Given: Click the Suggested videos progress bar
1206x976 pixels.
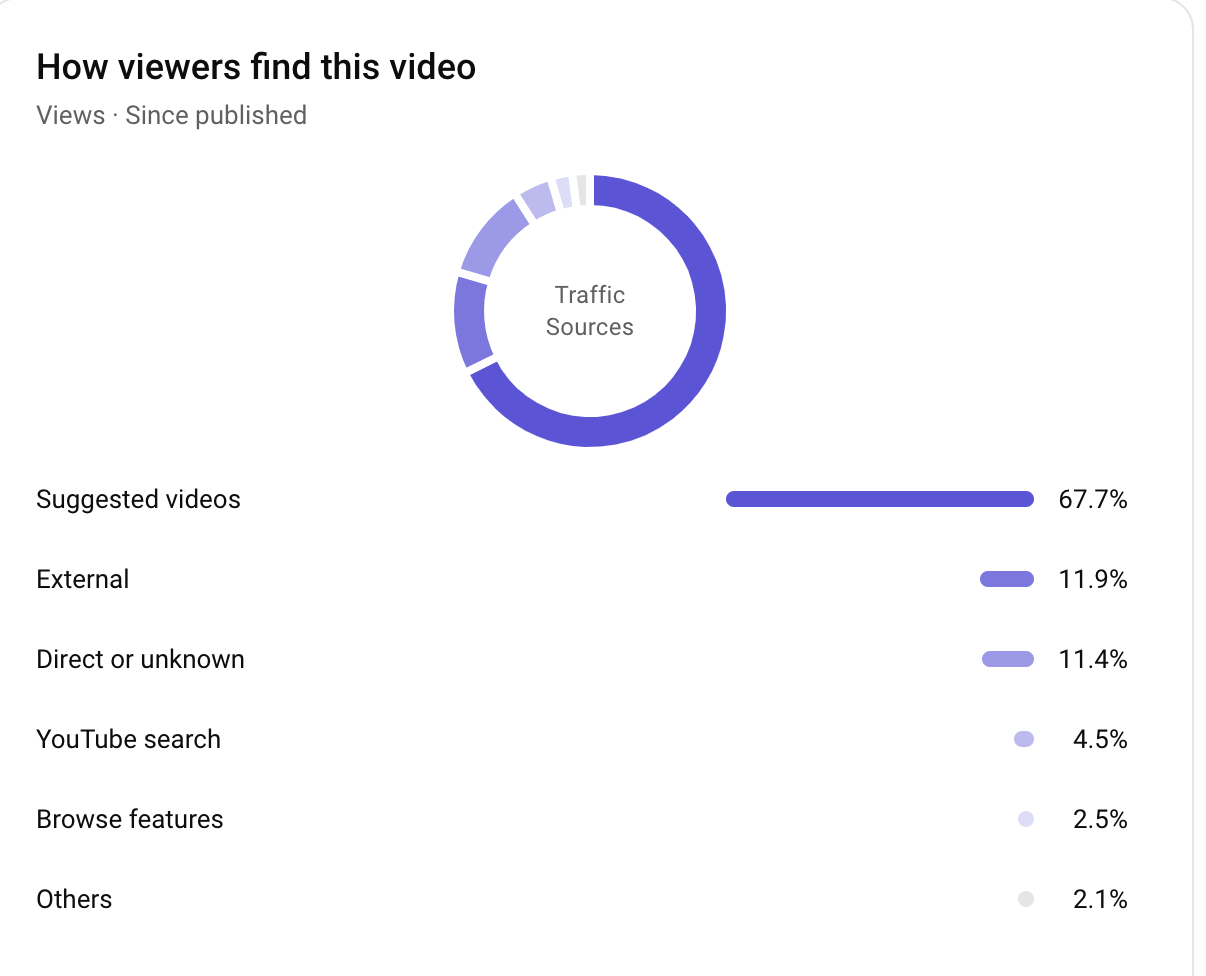Looking at the screenshot, I should 879,499.
